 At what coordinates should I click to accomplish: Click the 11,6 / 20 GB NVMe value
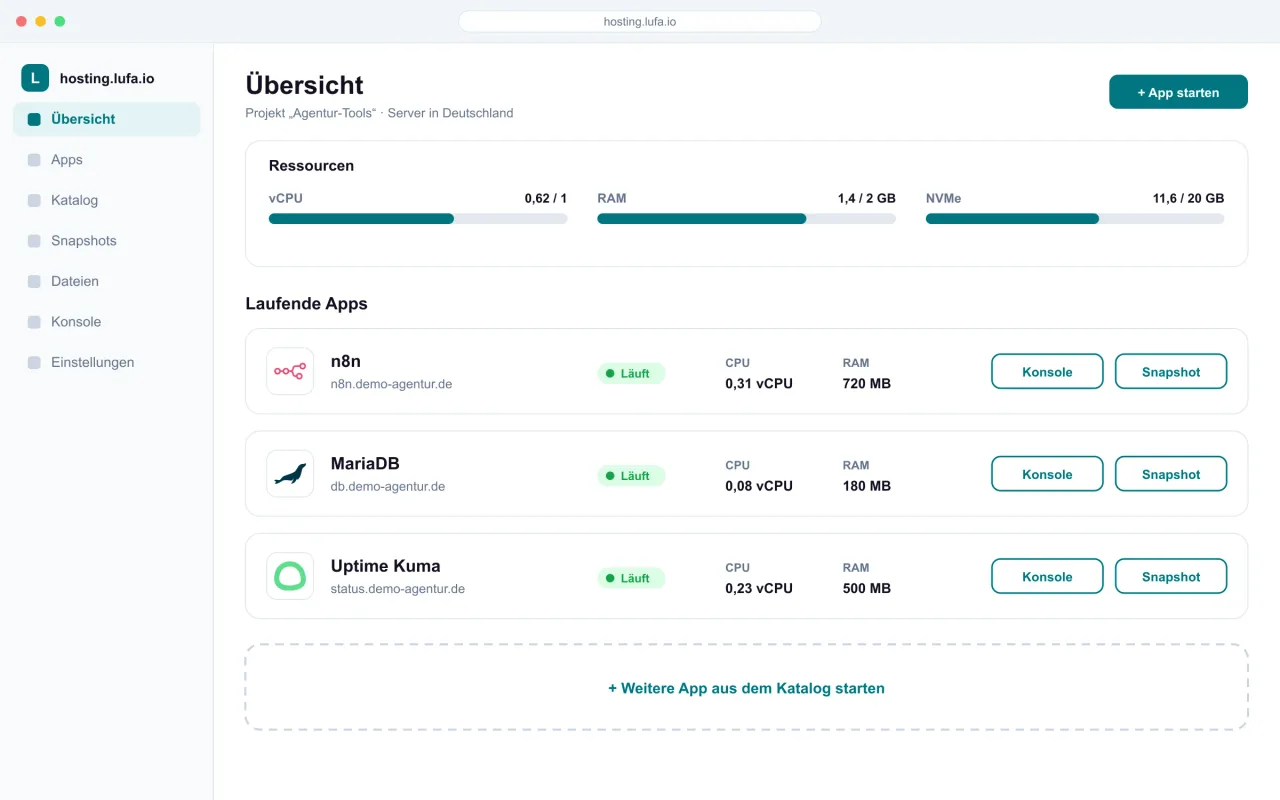pos(1188,198)
